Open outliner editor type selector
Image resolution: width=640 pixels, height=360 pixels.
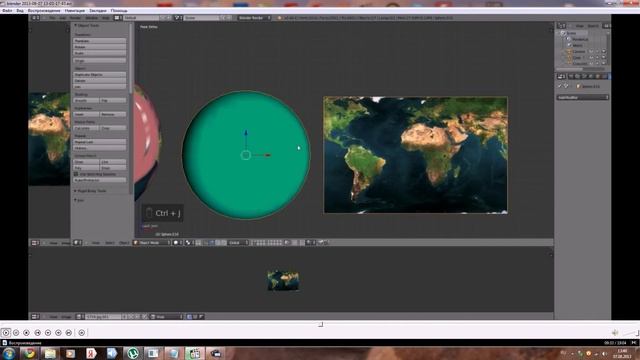point(562,26)
